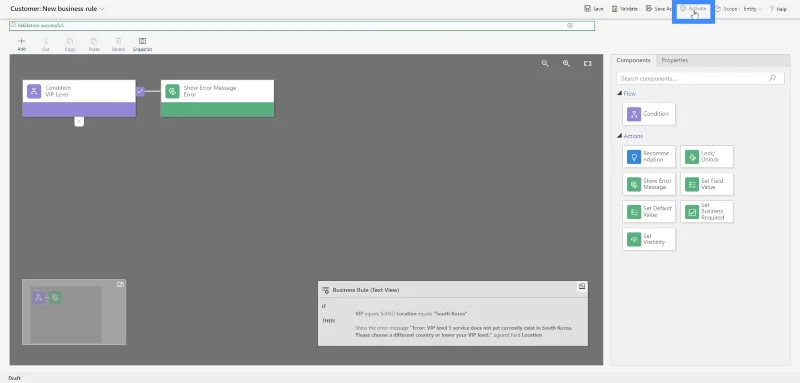Select the Recommendation action tile
This screenshot has width=800, height=383.
tap(649, 157)
